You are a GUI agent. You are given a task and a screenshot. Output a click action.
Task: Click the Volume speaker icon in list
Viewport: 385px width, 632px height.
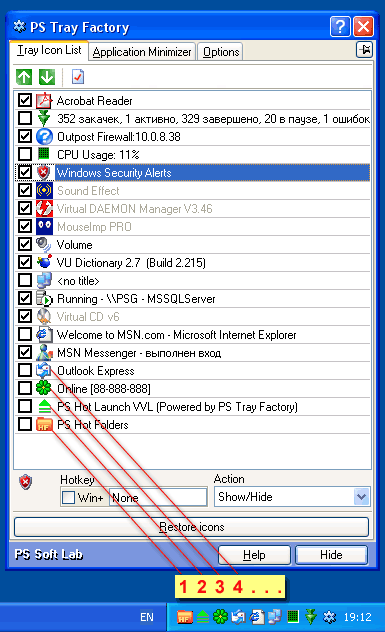tap(44, 245)
